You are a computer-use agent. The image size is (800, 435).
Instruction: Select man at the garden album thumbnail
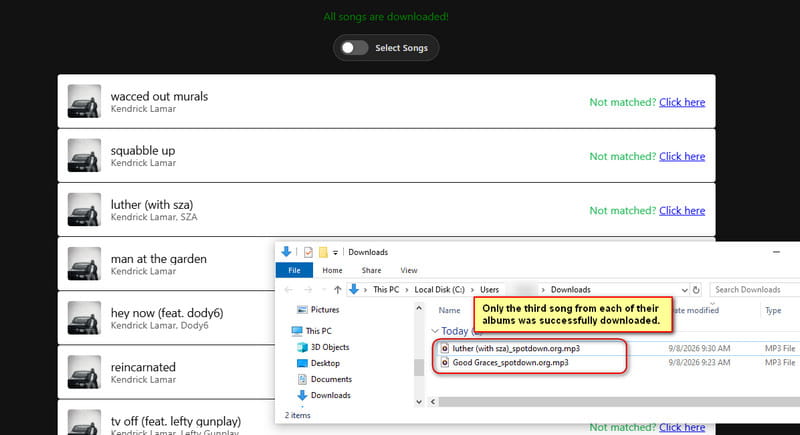[84, 264]
